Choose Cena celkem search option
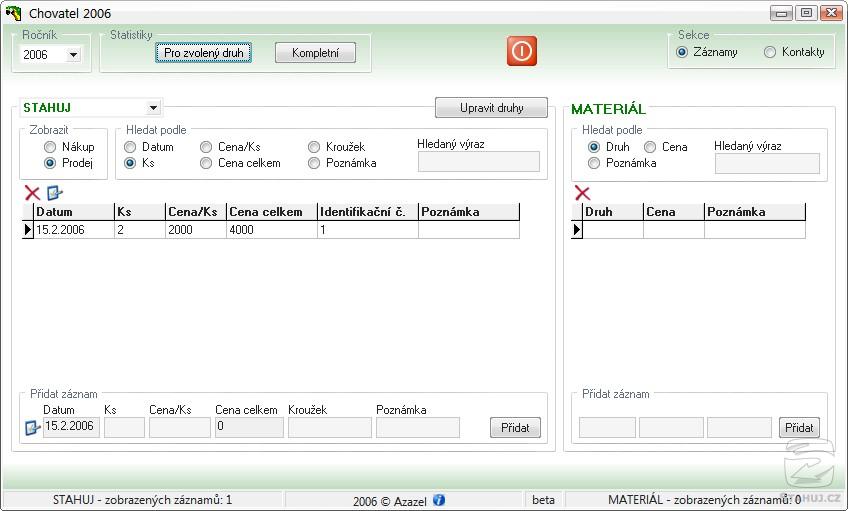This screenshot has height=511, width=848. (207, 163)
